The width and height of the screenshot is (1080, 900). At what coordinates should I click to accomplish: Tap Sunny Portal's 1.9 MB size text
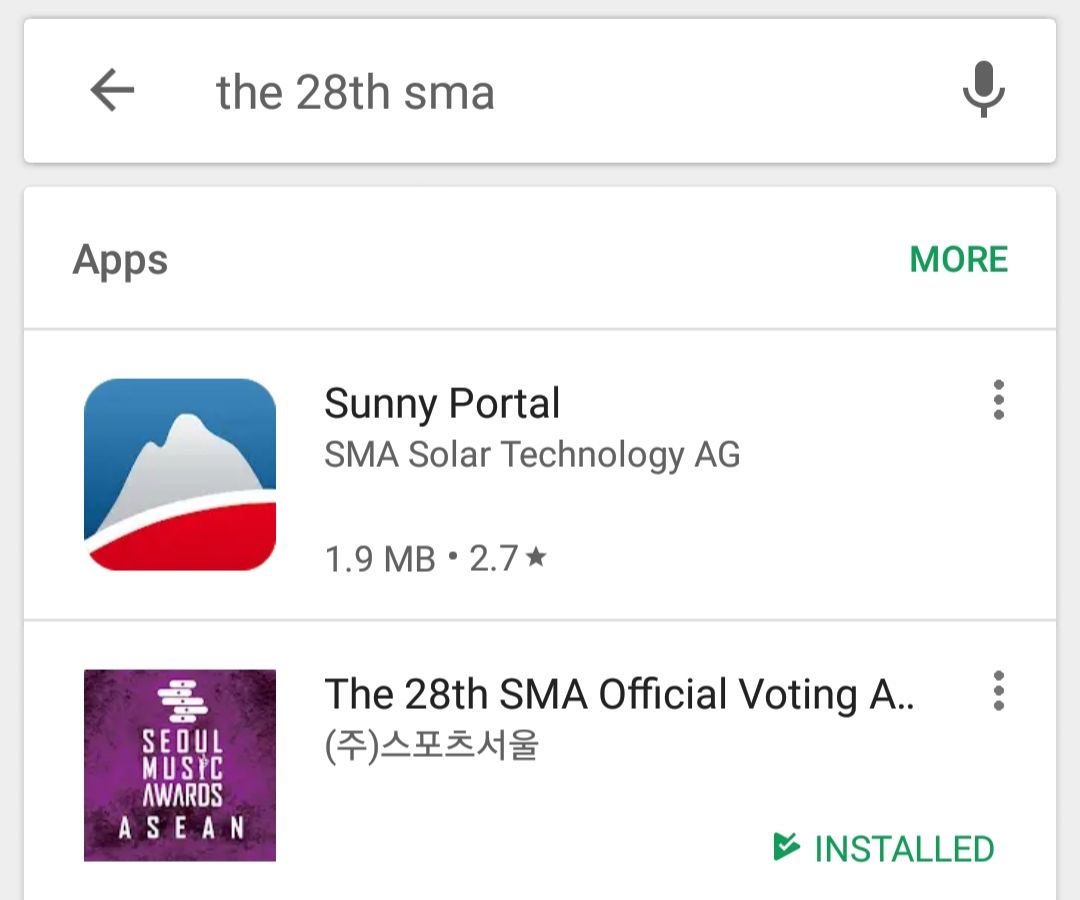380,559
